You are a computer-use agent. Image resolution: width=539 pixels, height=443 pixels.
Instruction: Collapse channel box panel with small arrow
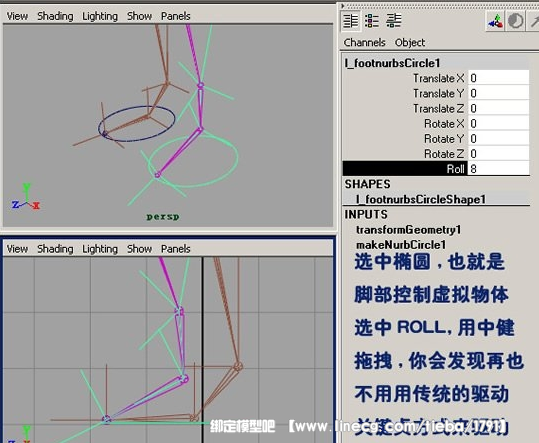[x=343, y=6]
